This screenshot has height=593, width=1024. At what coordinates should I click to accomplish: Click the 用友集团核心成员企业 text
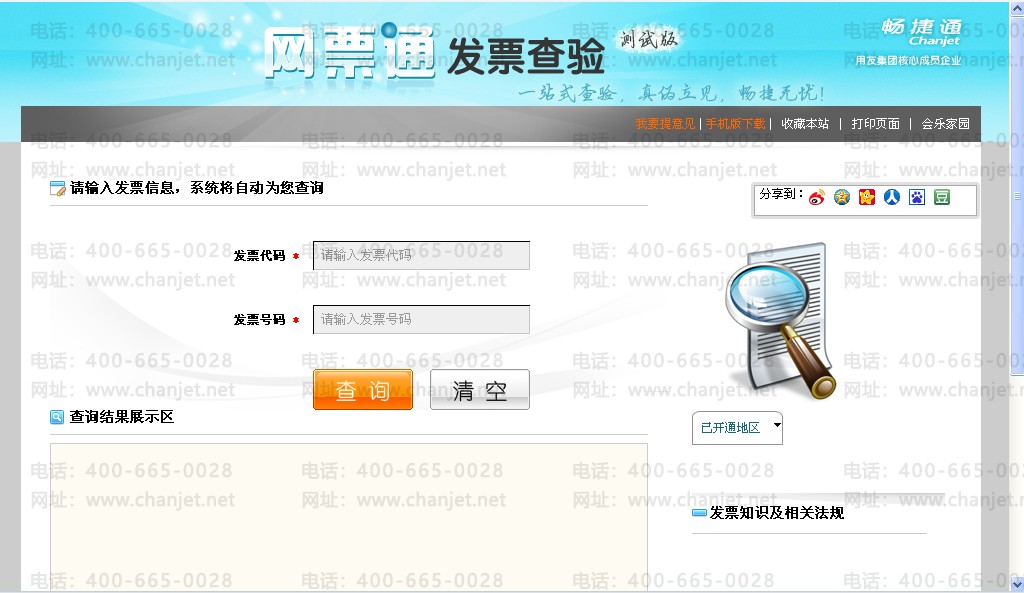[x=908, y=60]
